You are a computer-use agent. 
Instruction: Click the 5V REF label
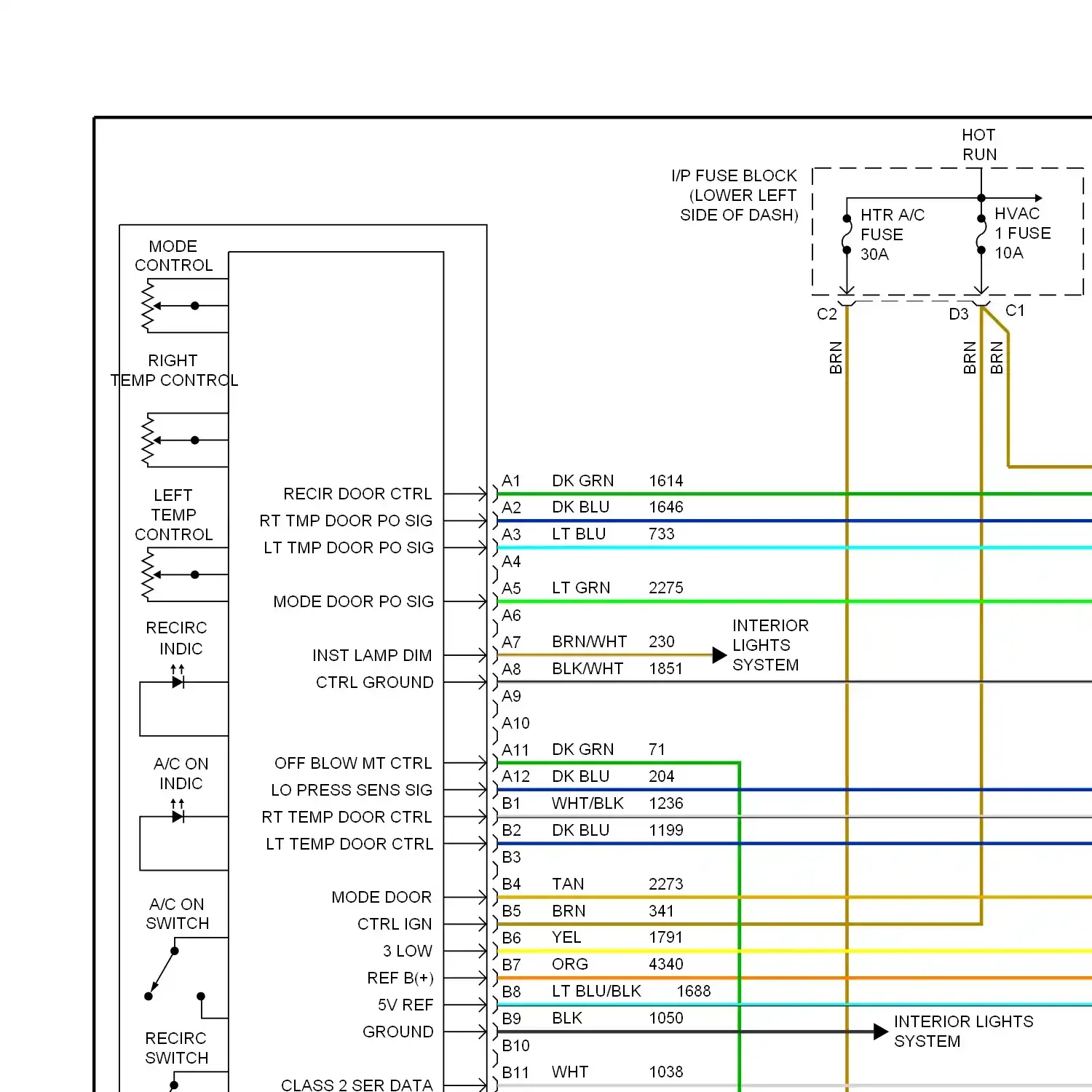tap(405, 1005)
